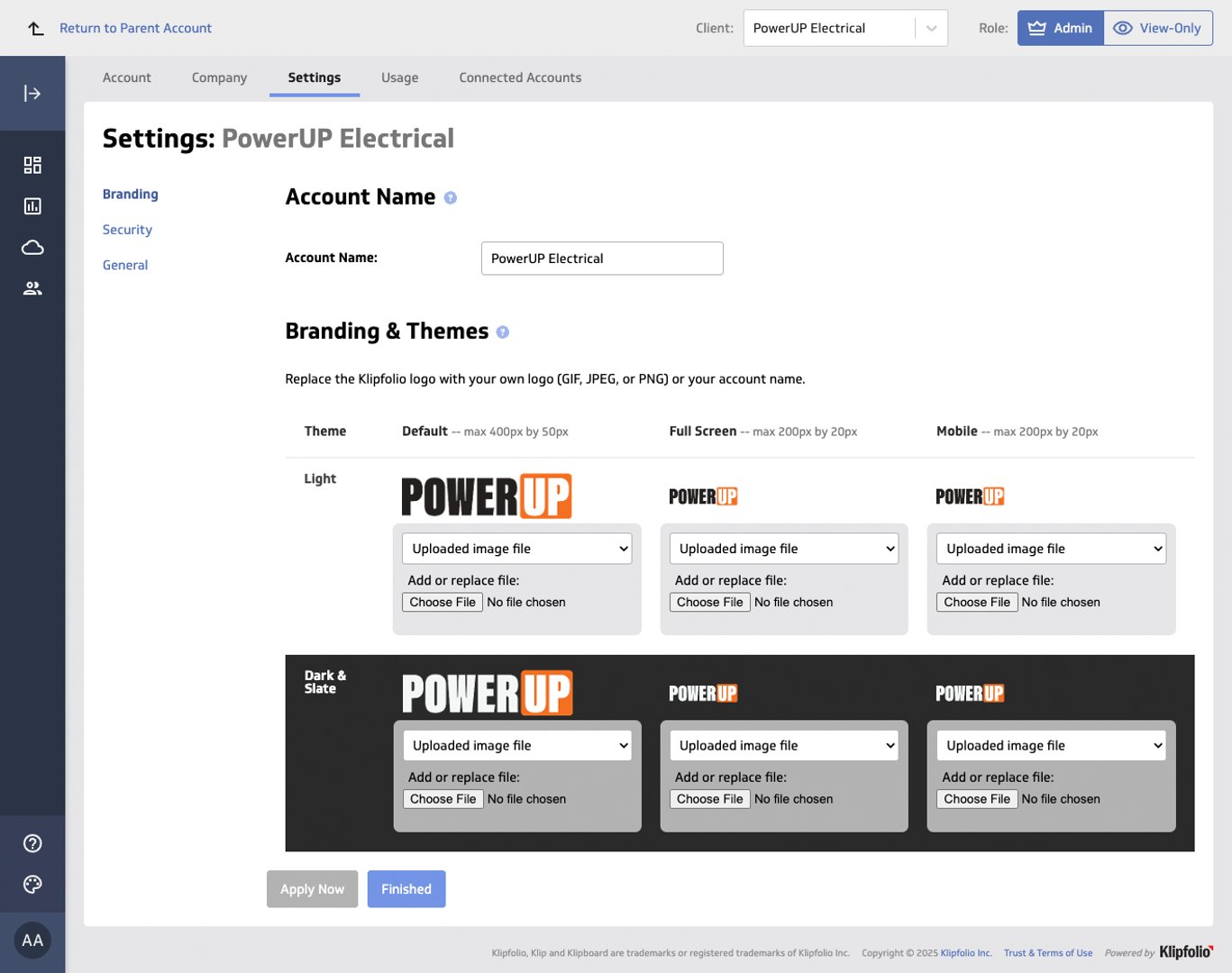Switch to the Connected Accounts tab
1232x973 pixels.
520,77
